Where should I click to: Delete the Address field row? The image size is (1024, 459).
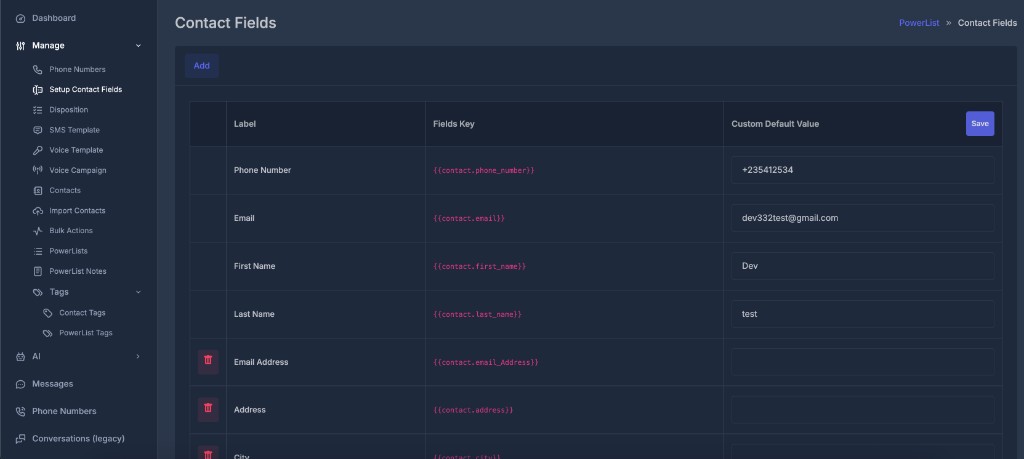click(x=208, y=409)
